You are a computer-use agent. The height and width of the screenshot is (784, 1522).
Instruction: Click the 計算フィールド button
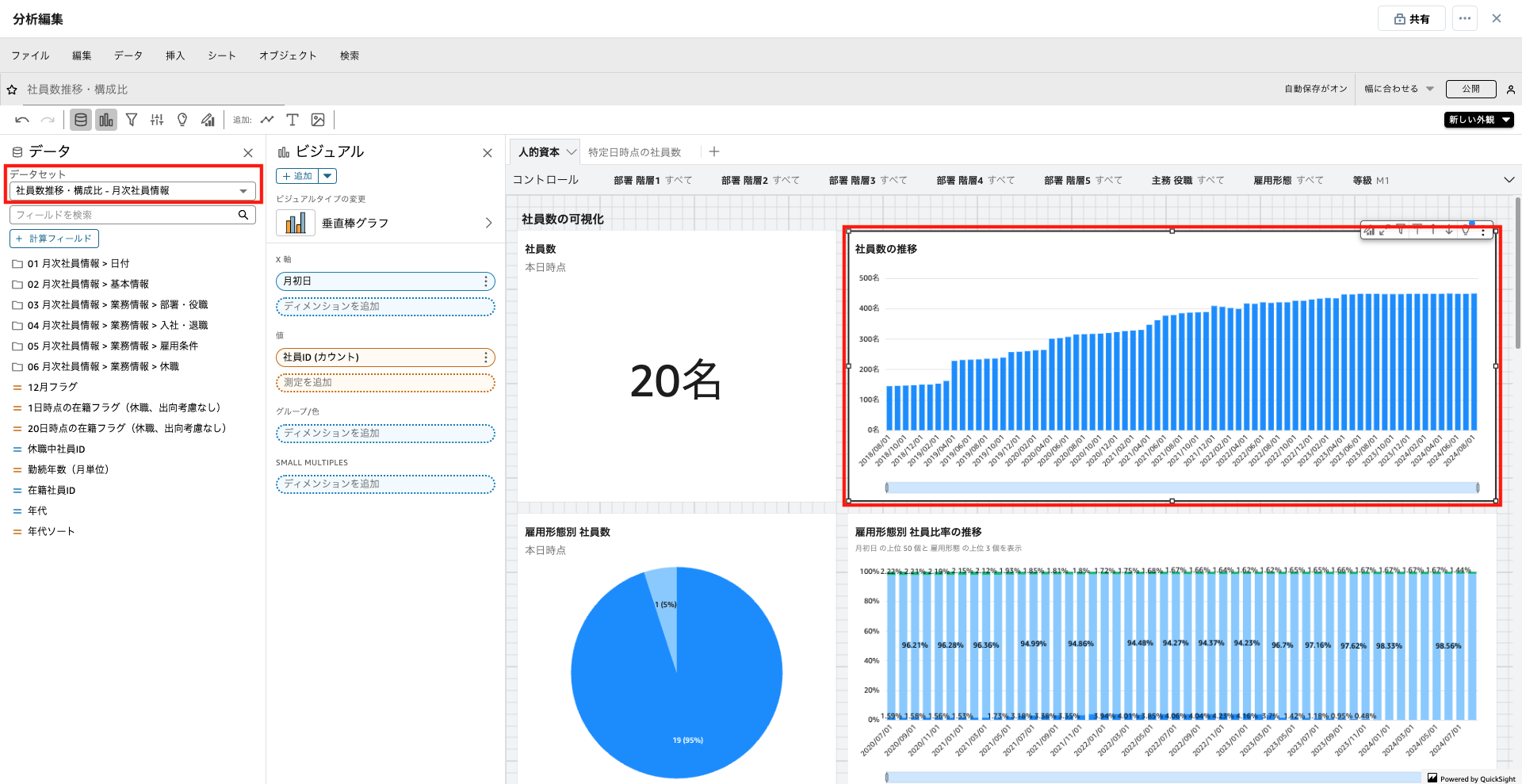point(54,239)
